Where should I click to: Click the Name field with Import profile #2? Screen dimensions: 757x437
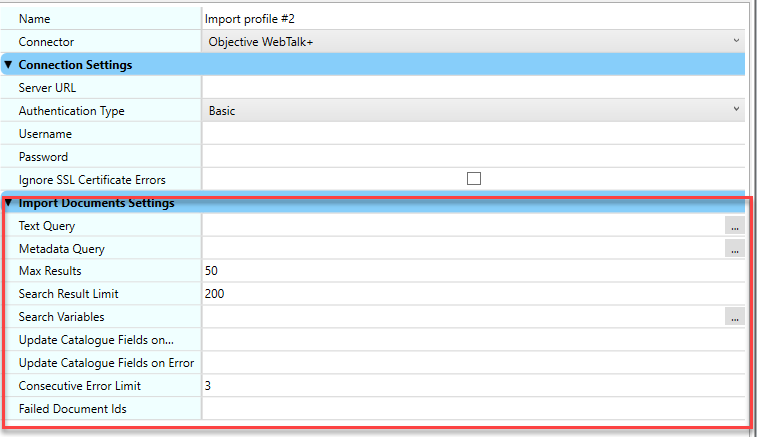(474, 18)
